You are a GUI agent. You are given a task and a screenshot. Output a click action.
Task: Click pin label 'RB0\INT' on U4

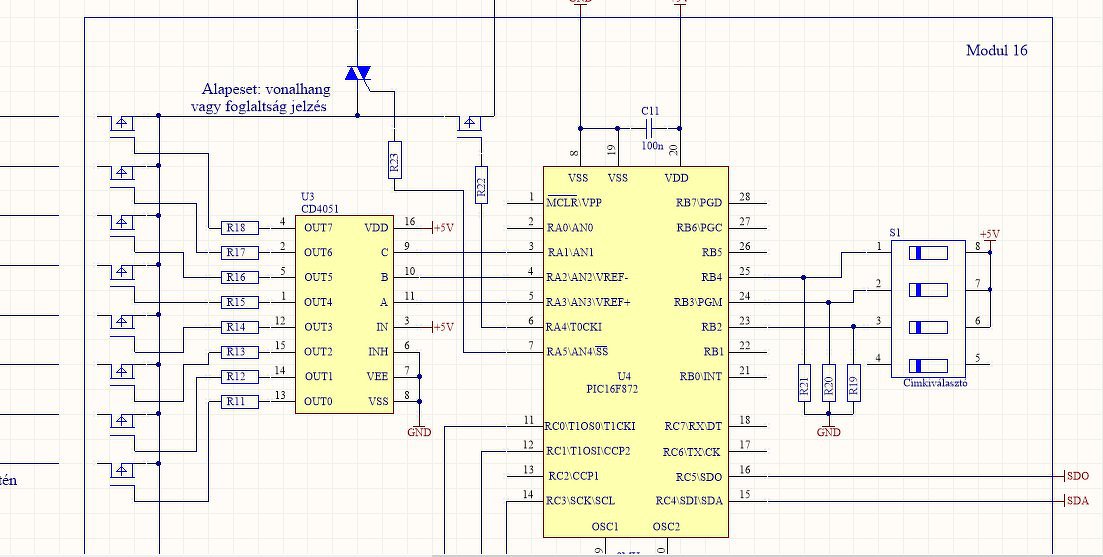pos(701,377)
